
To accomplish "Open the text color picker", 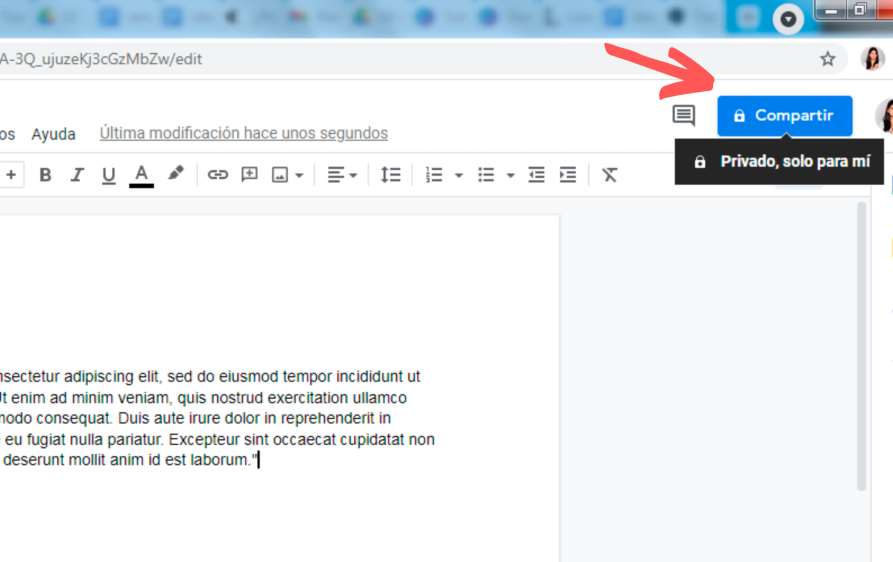I will pyautogui.click(x=142, y=175).
